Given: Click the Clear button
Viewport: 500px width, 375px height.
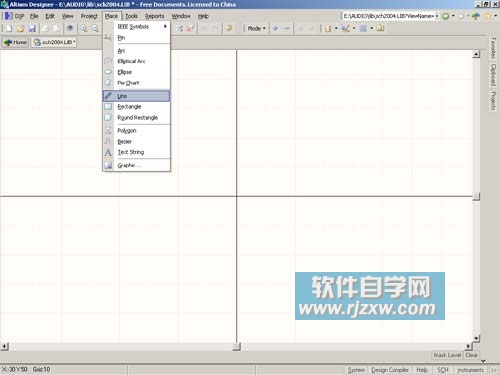Looking at the screenshot, I should tap(471, 355).
